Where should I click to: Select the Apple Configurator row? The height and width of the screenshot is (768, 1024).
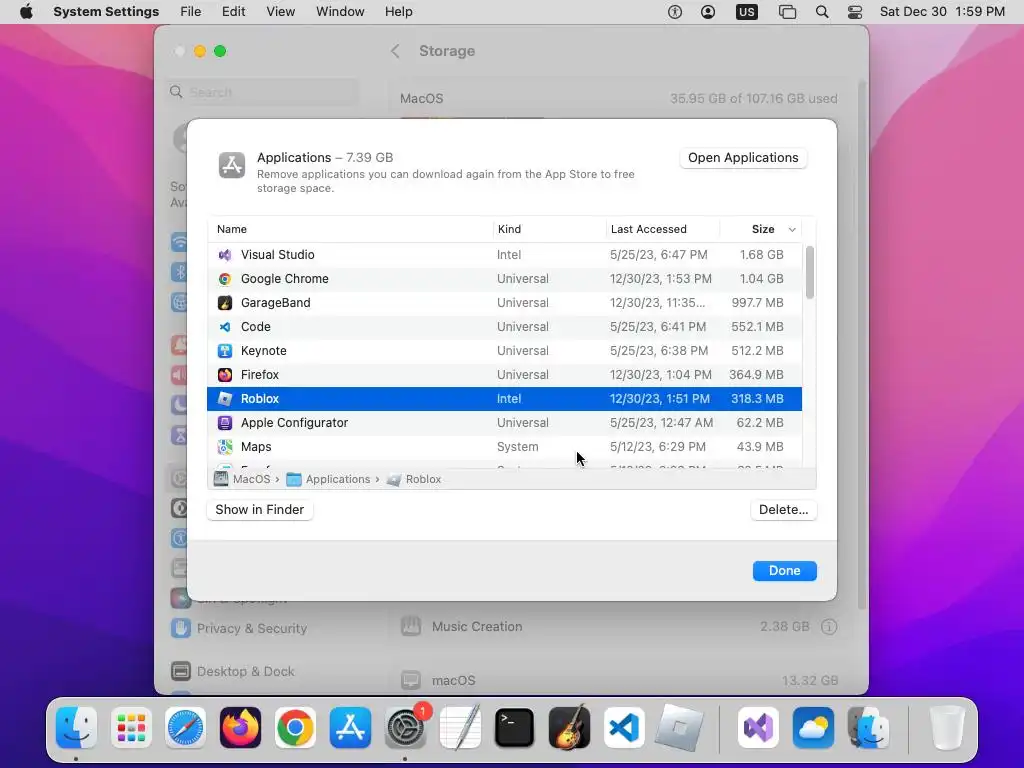(504, 423)
